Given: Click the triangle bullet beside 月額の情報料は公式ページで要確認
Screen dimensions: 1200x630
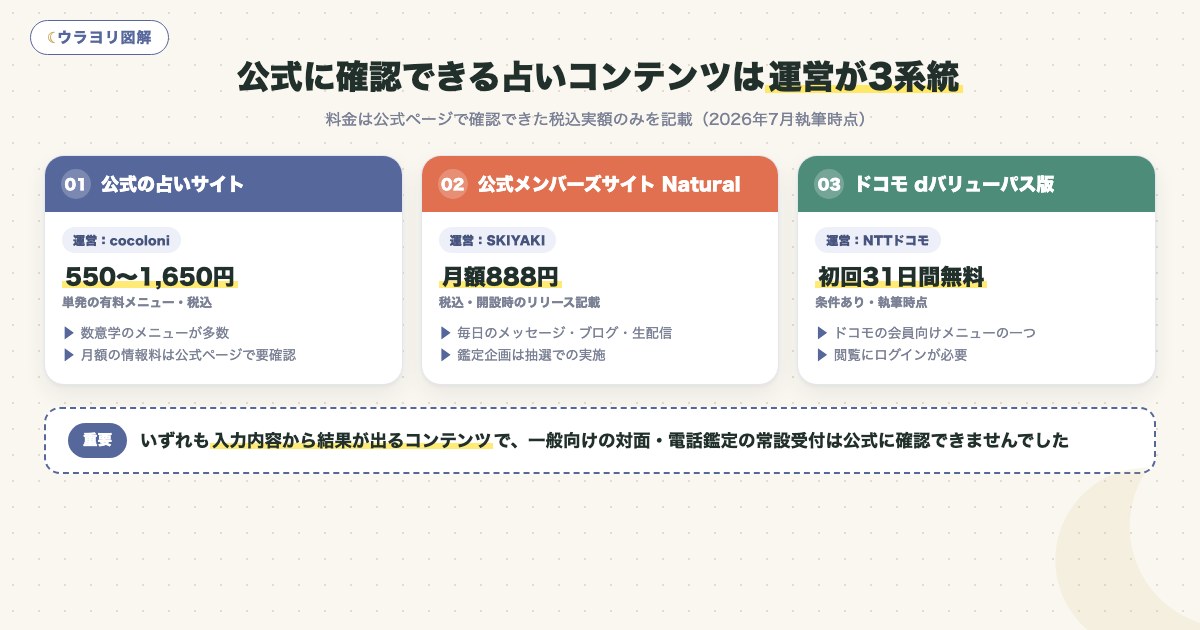Looking at the screenshot, I should (68, 355).
